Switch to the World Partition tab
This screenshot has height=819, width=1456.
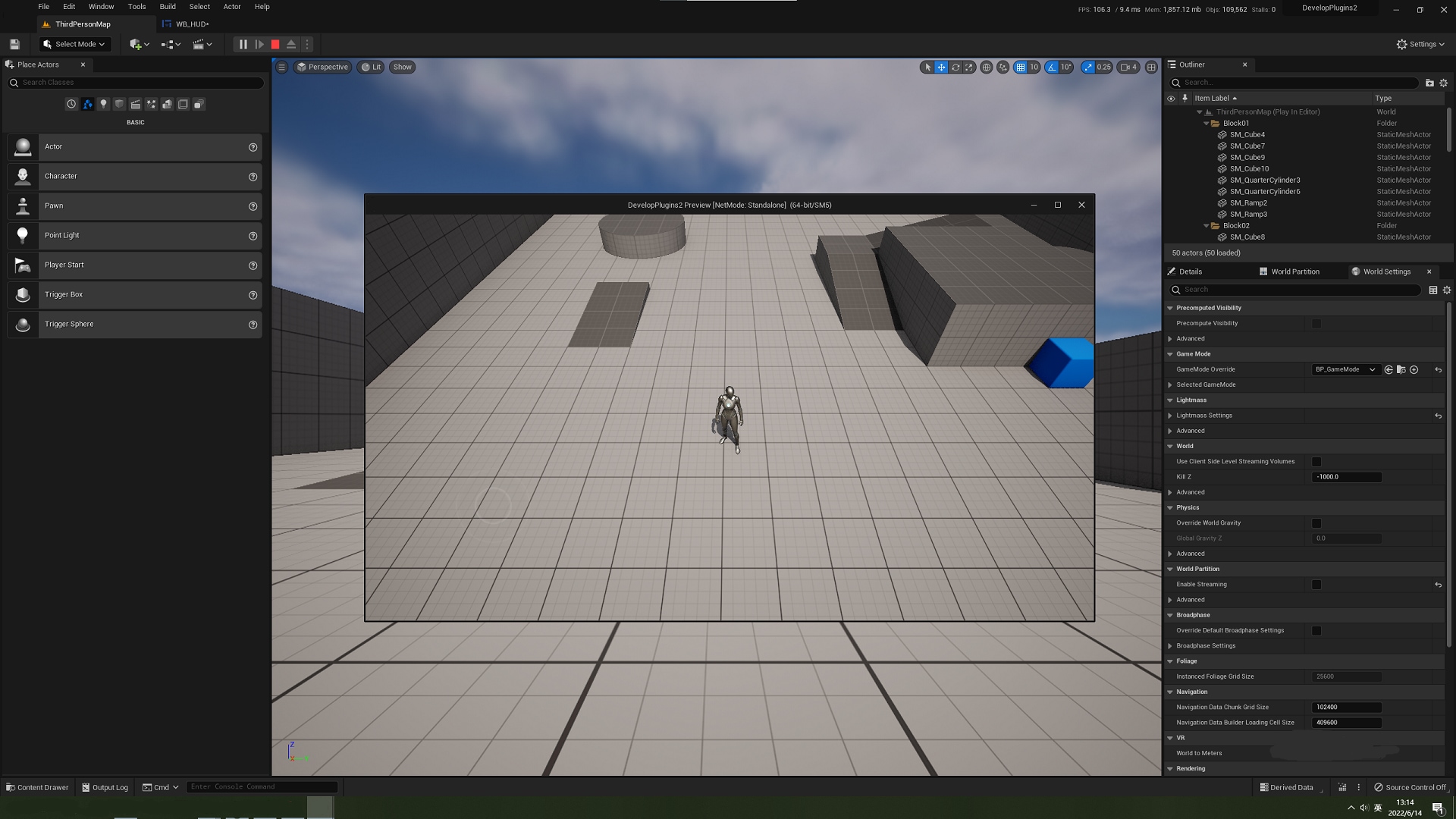1294,271
